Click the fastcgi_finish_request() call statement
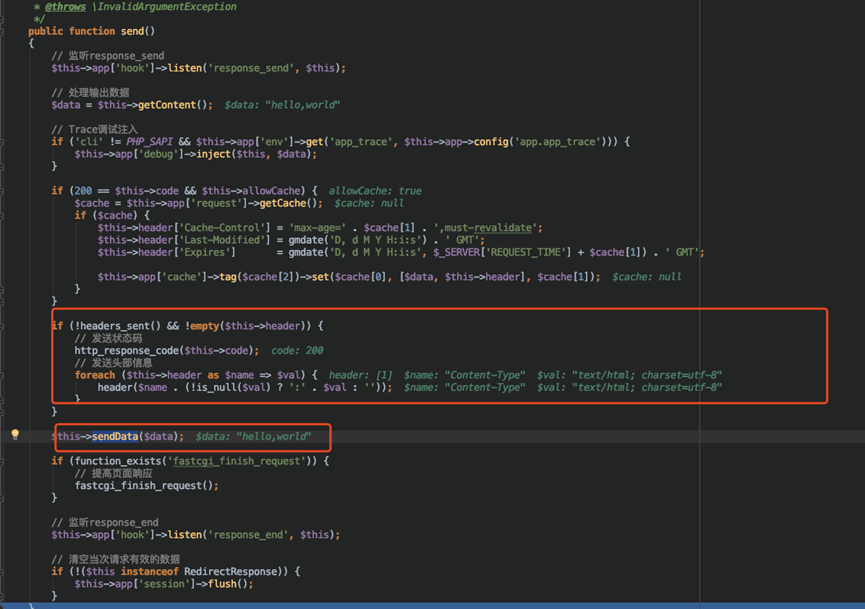The height and width of the screenshot is (609, 865). point(147,485)
